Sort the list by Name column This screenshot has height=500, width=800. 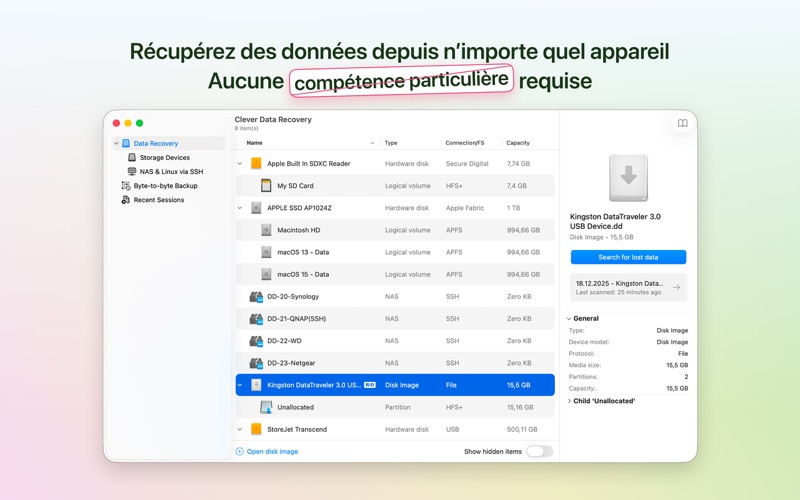(255, 143)
